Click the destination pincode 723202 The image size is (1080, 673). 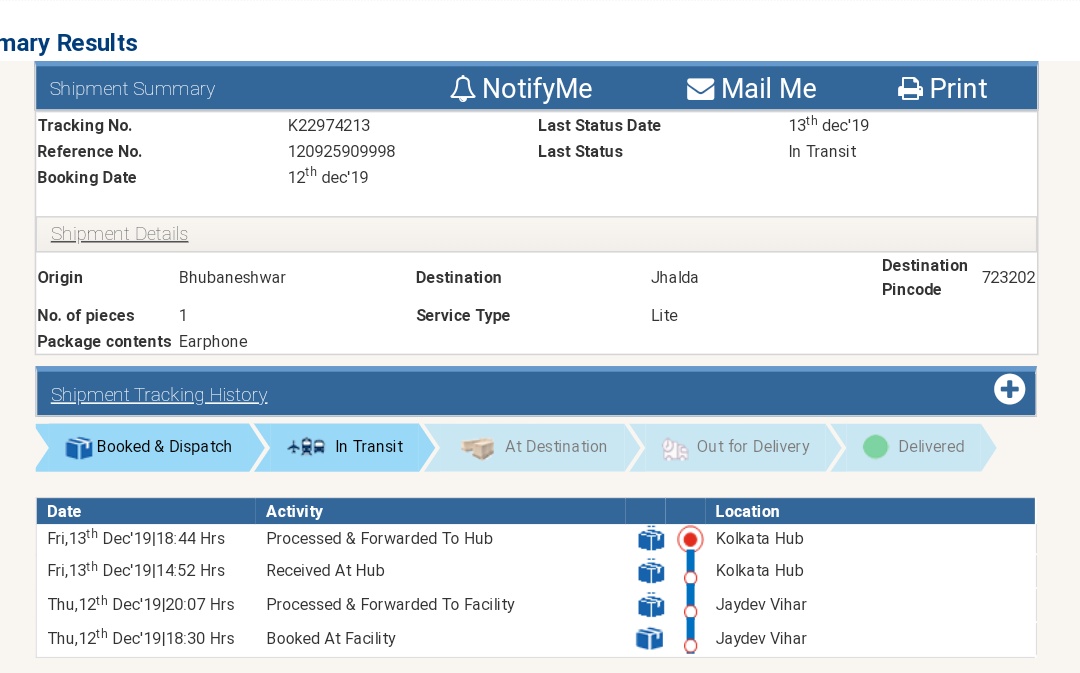tap(1008, 278)
